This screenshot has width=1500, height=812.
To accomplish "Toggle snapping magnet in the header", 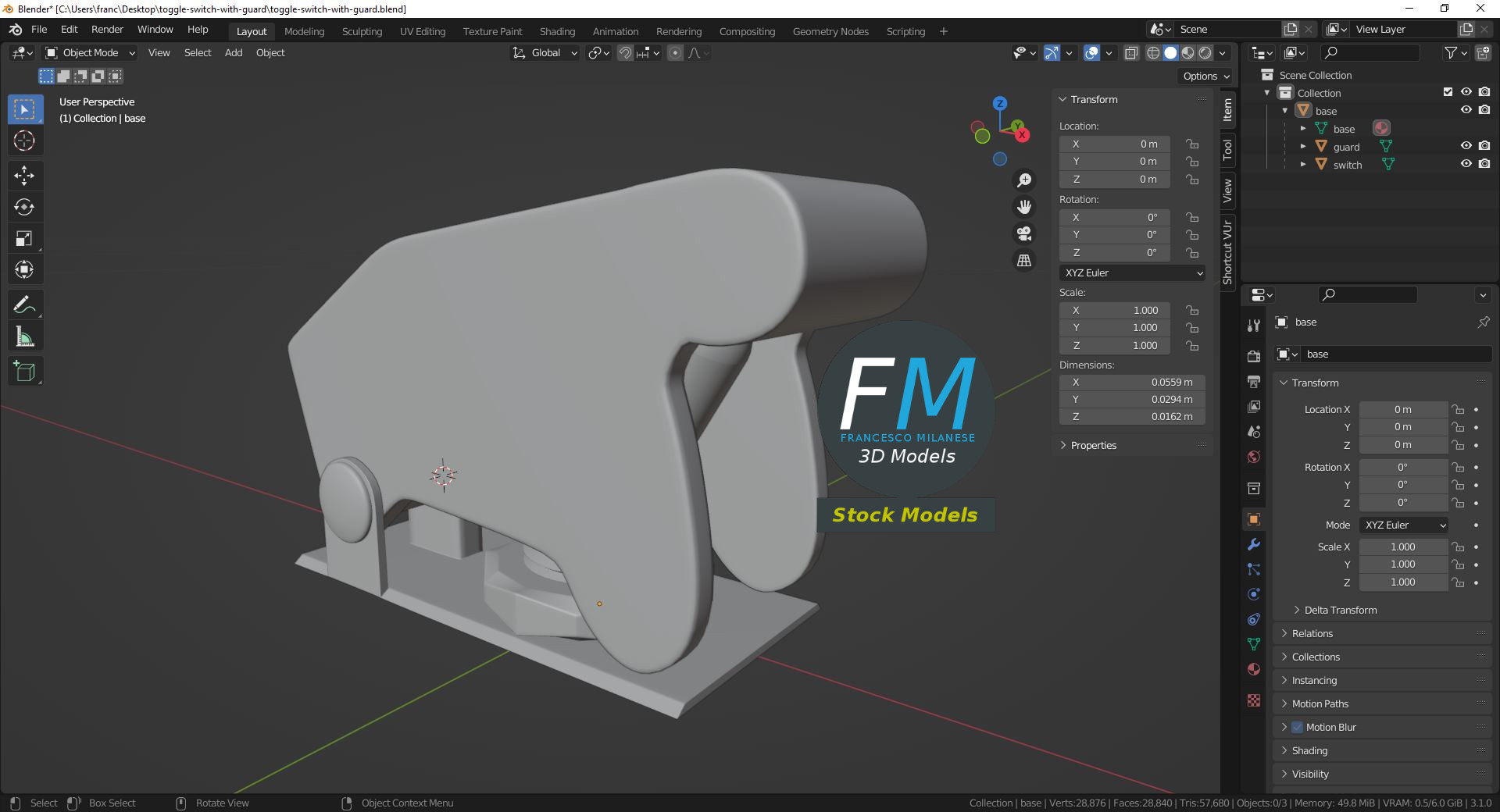I will [625, 53].
